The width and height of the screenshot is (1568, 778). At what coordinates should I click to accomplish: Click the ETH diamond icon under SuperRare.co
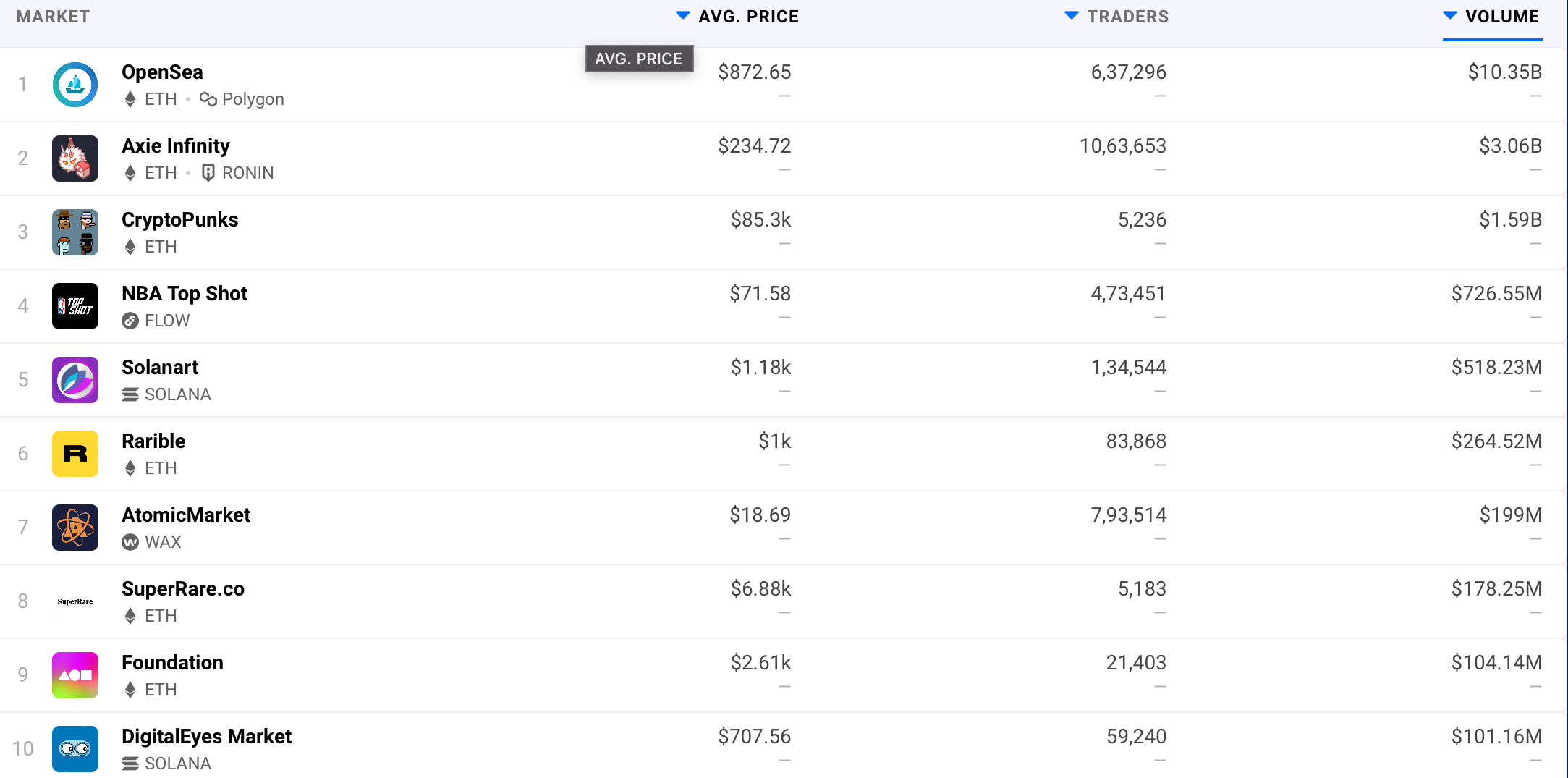pos(130,616)
